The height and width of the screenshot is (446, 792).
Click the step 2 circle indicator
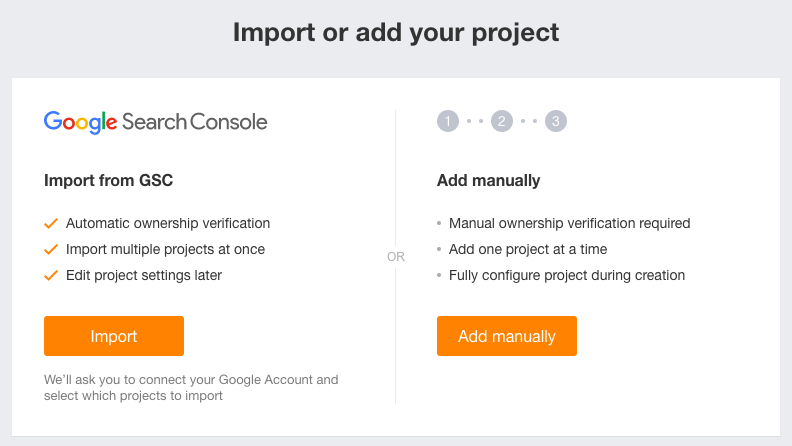[502, 122]
